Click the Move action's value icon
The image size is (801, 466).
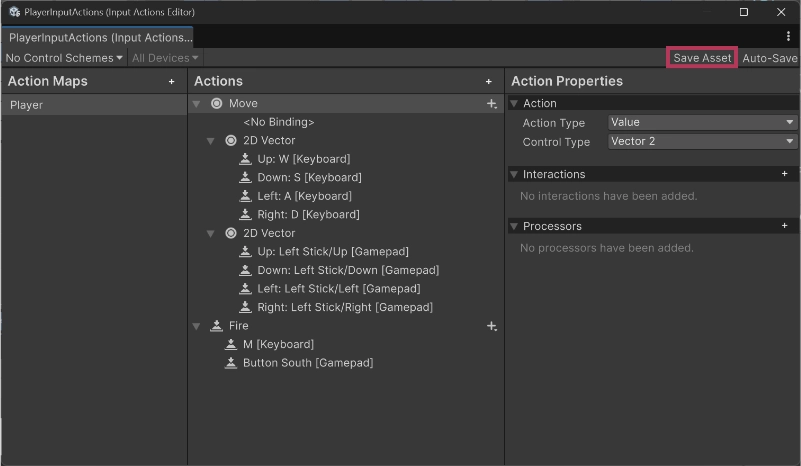pos(216,104)
